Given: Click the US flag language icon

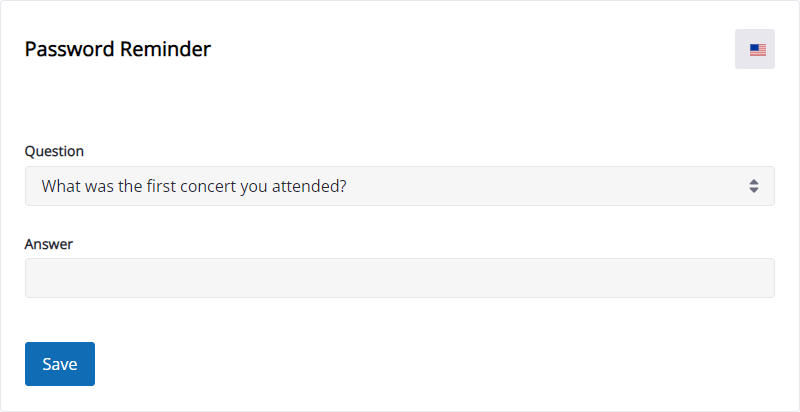Looking at the screenshot, I should pyautogui.click(x=758, y=50).
